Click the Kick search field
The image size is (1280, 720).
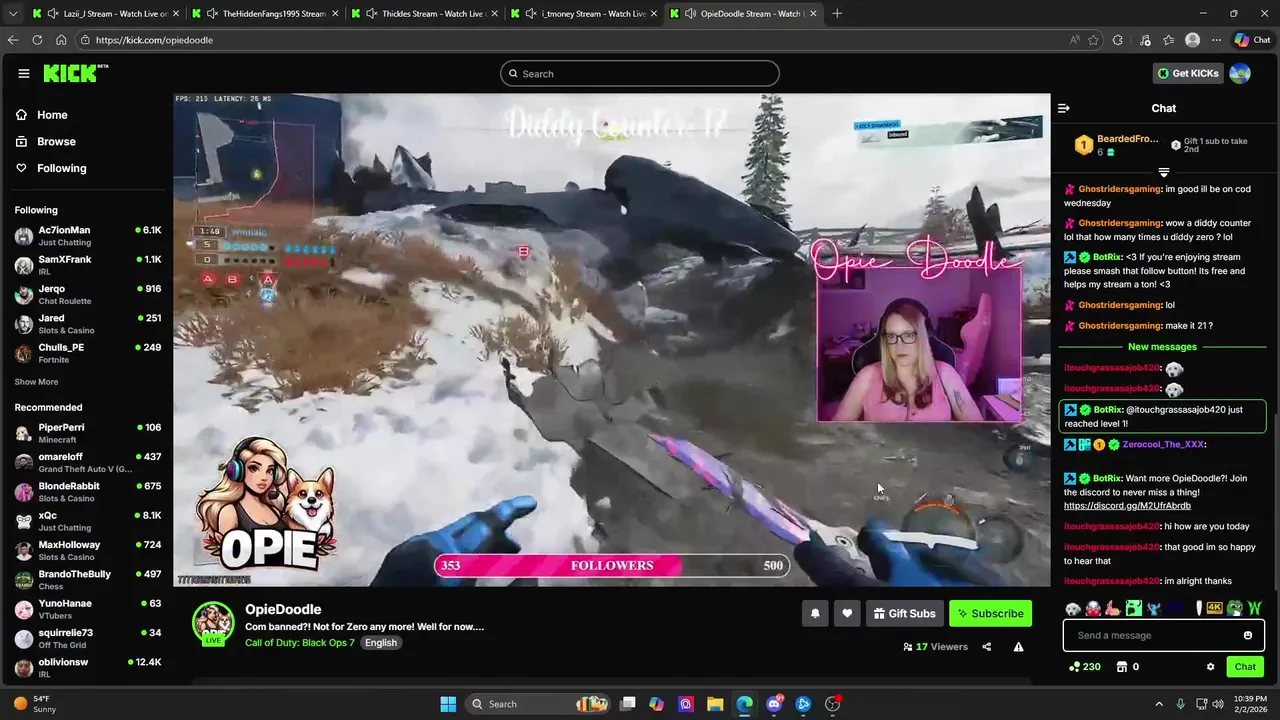tap(640, 73)
